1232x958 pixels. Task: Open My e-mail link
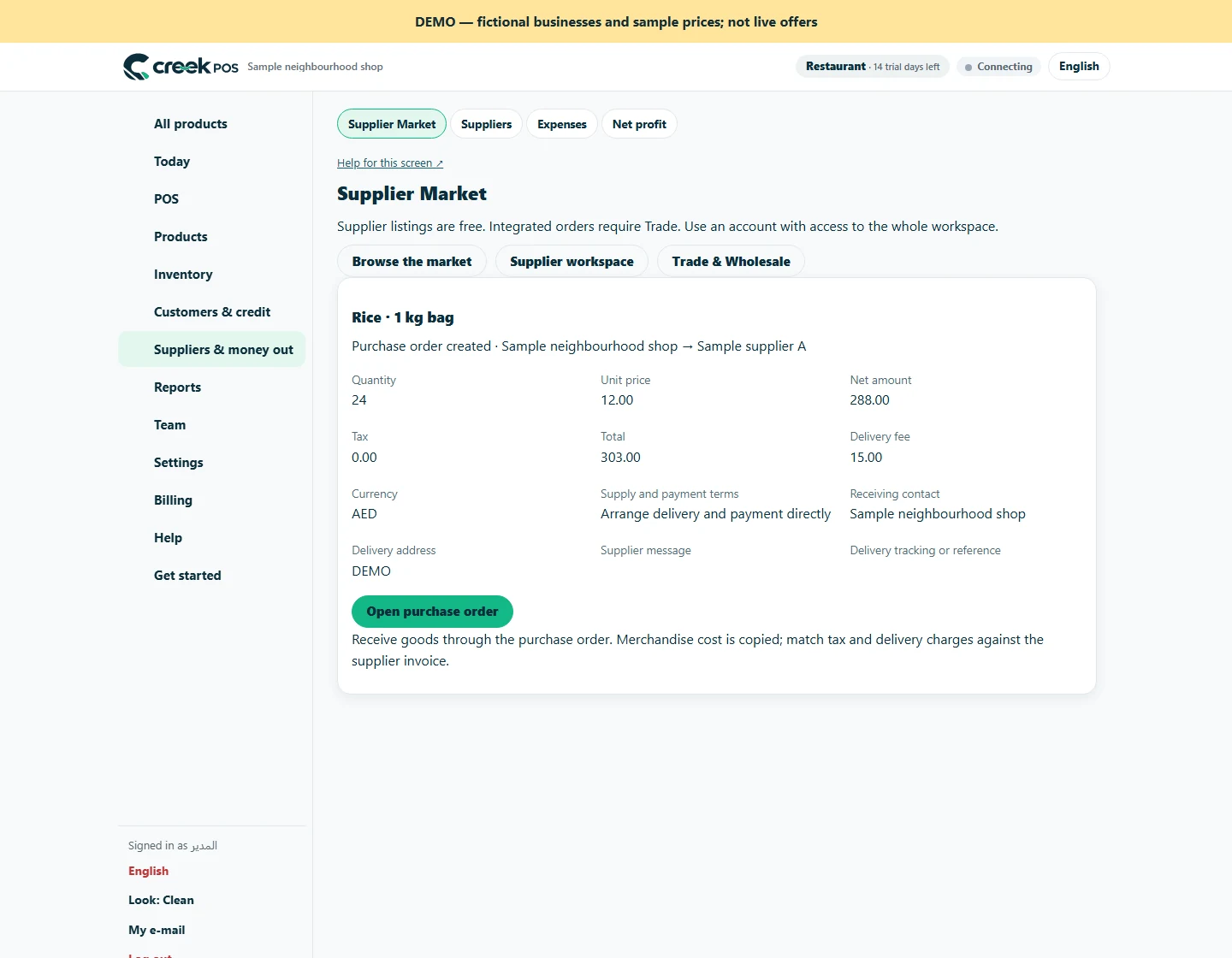coord(157,930)
